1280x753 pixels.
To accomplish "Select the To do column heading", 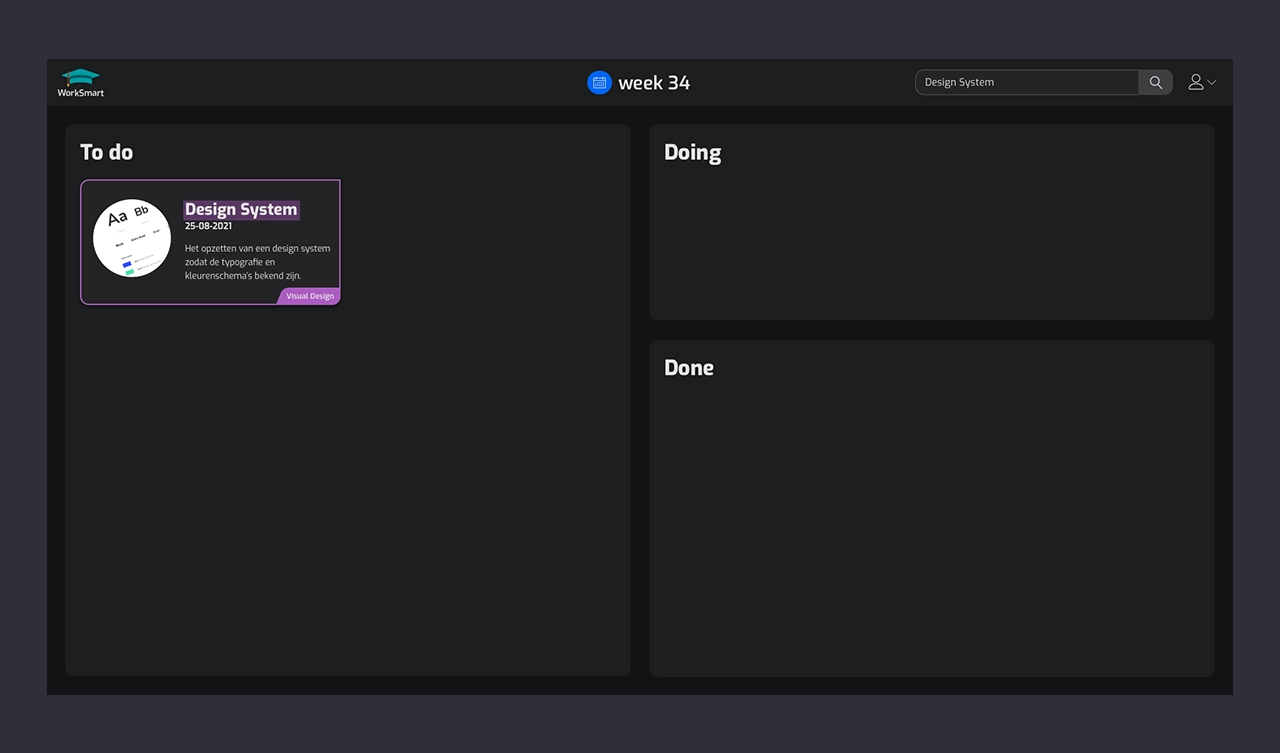I will coord(106,152).
